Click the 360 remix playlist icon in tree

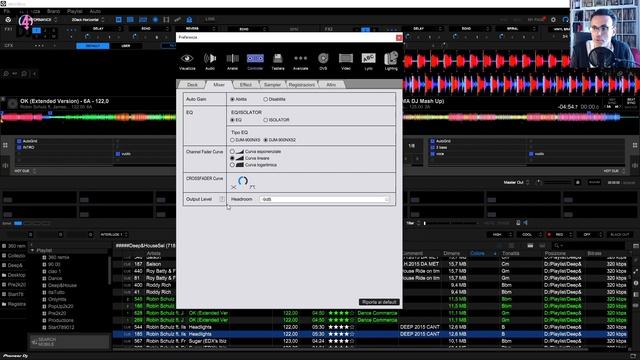click(x=44, y=258)
